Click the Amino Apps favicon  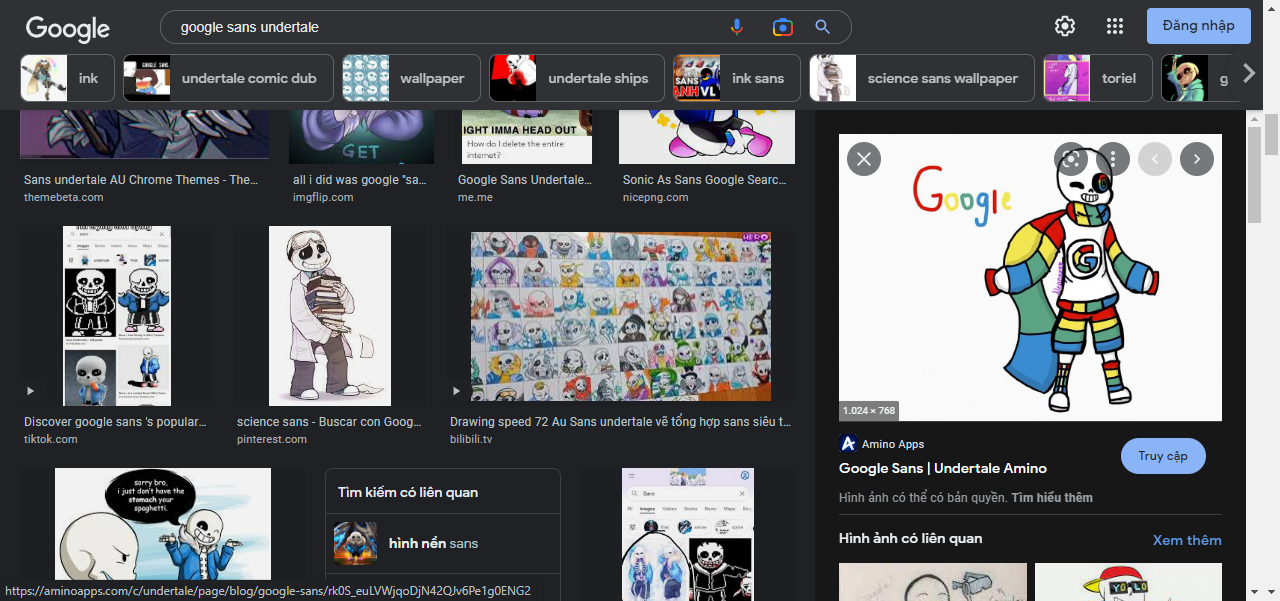847,444
